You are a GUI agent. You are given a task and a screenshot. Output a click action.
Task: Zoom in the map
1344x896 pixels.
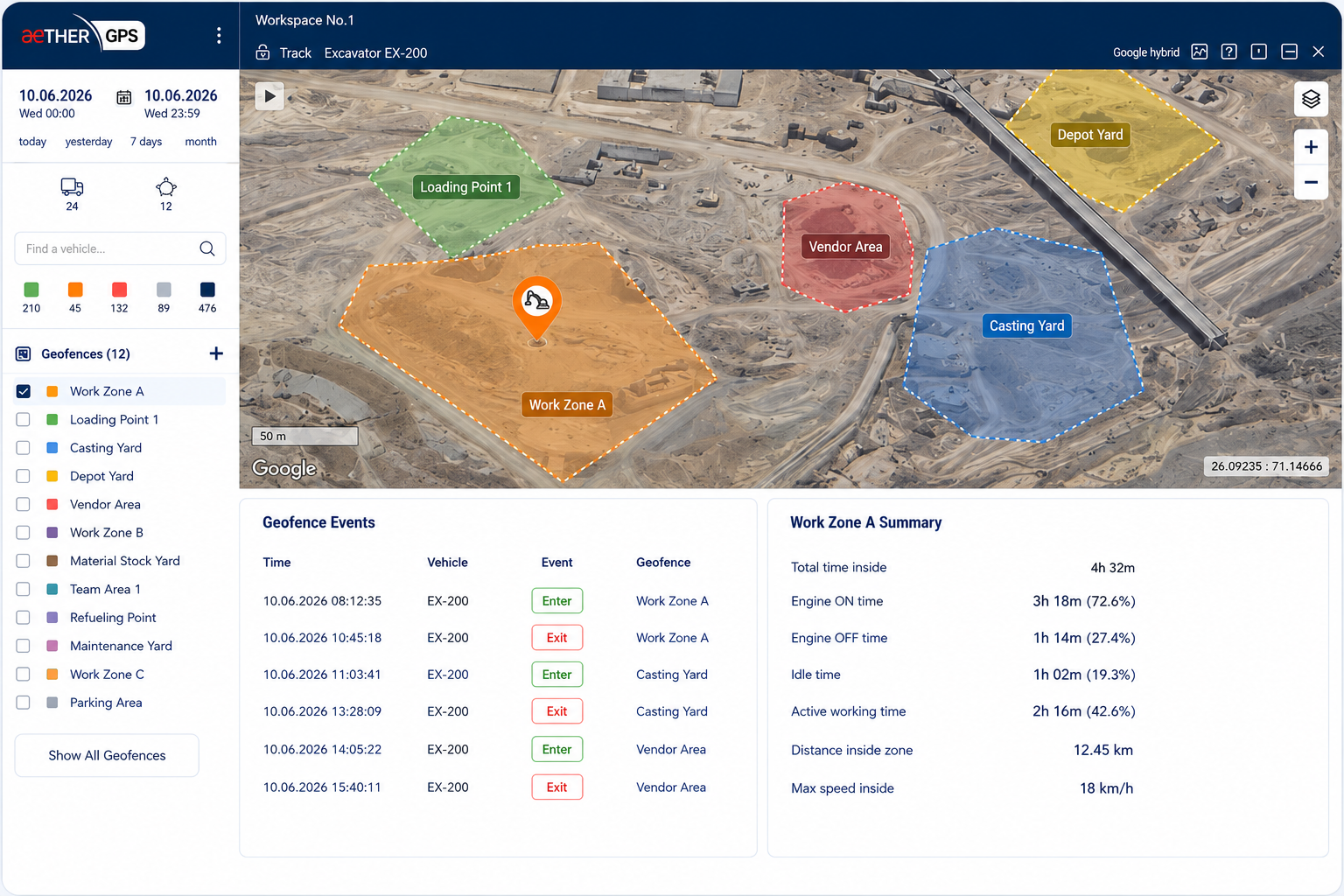[1311, 147]
